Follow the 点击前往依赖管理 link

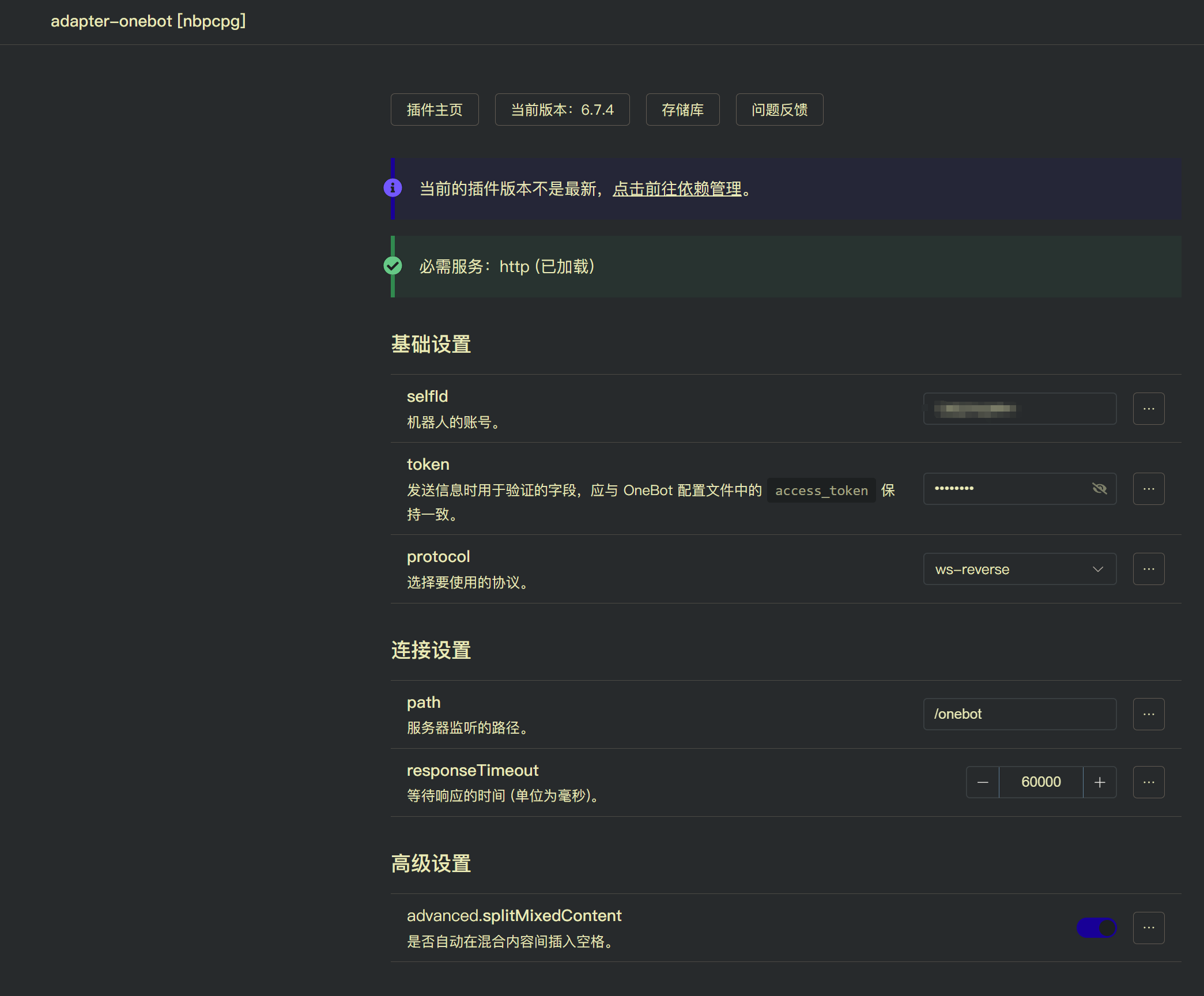pos(677,188)
